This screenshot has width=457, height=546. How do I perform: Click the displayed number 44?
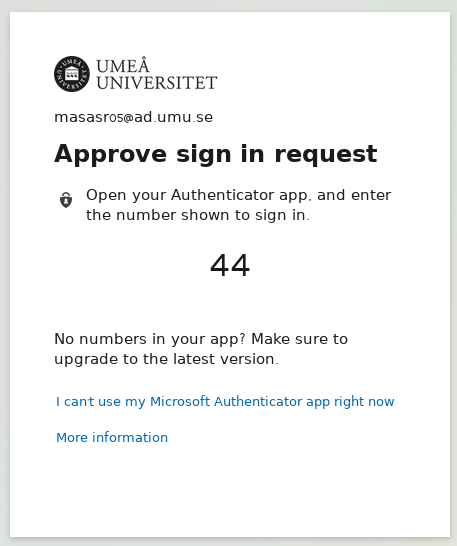[x=230, y=266]
